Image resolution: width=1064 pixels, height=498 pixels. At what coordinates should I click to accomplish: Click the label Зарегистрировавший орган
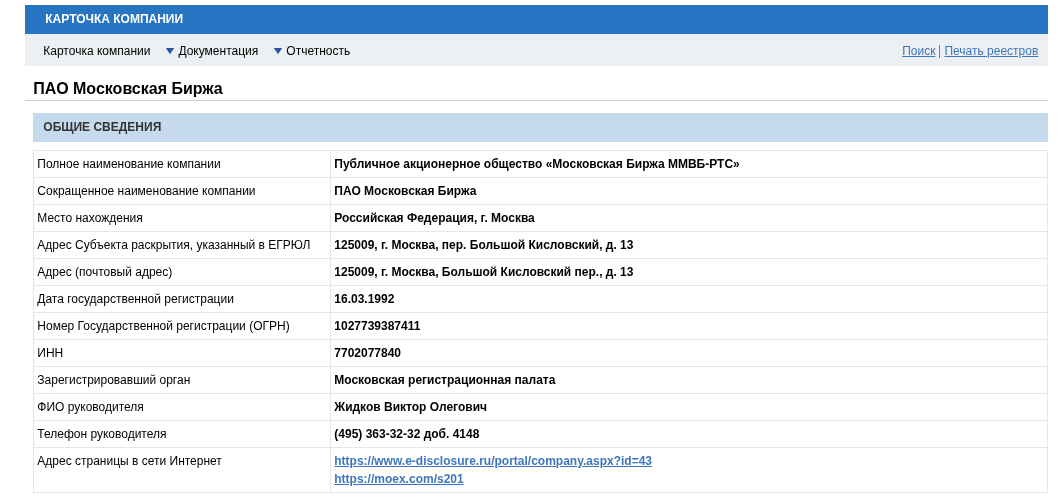pyautogui.click(x=114, y=380)
